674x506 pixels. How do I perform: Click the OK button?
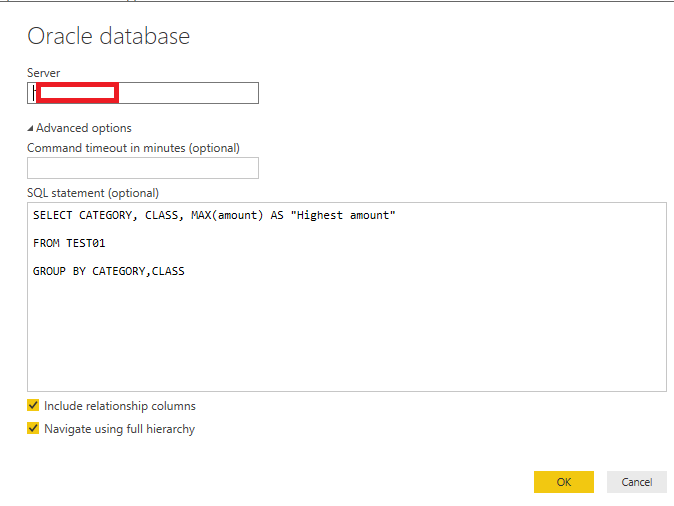coord(564,482)
